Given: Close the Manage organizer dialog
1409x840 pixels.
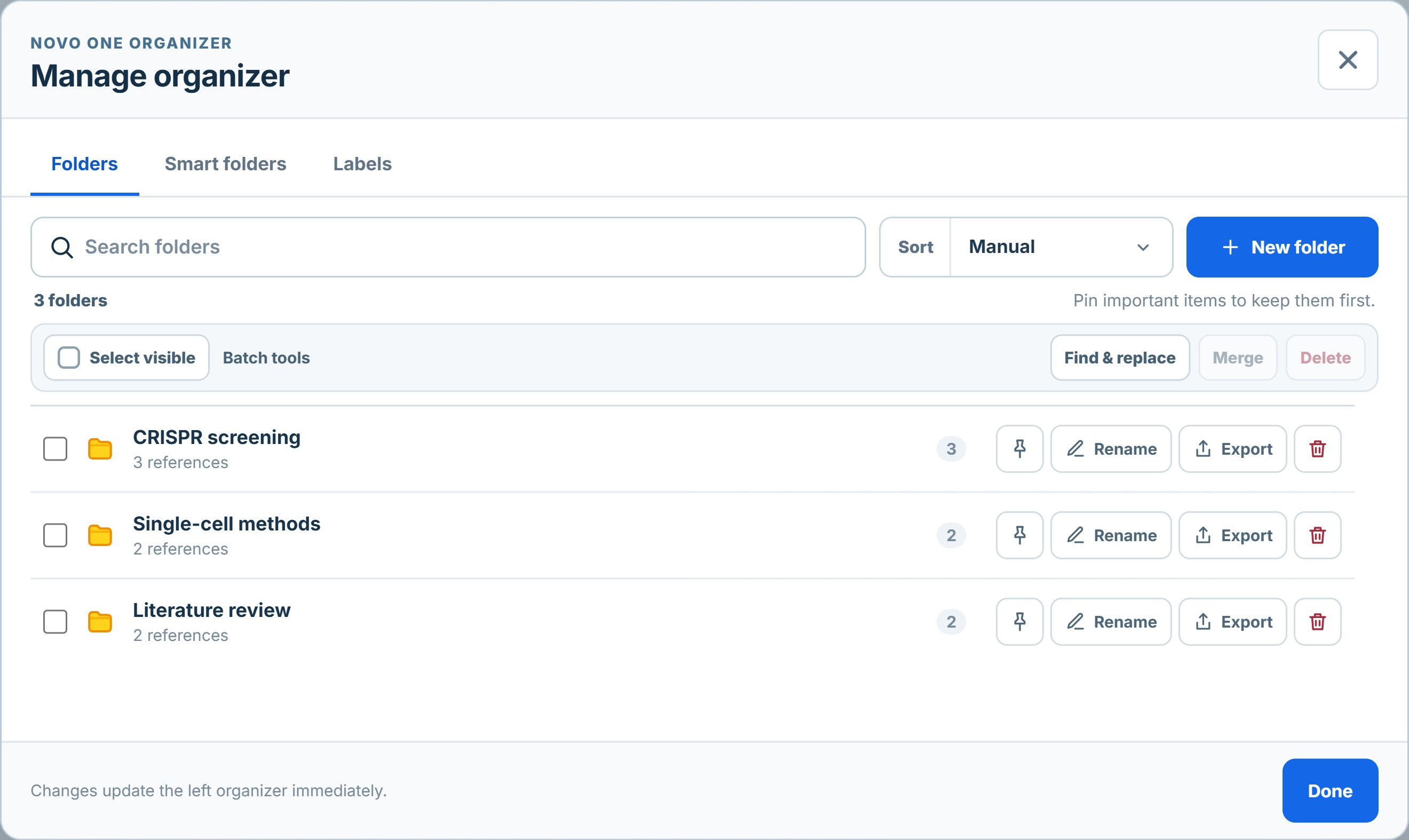Looking at the screenshot, I should (x=1348, y=60).
